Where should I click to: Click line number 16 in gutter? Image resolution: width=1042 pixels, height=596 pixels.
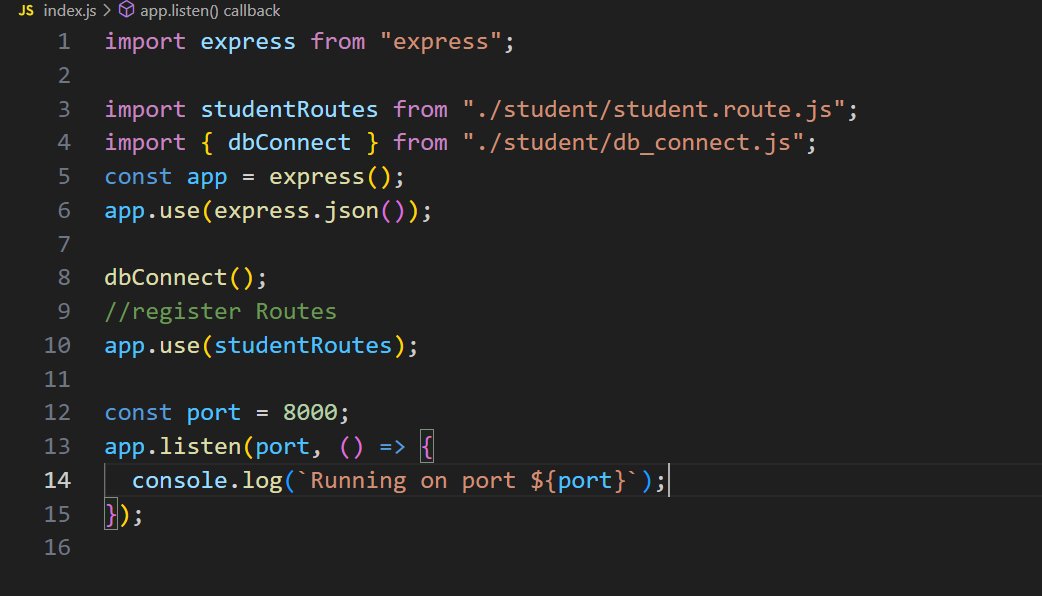(x=57, y=547)
